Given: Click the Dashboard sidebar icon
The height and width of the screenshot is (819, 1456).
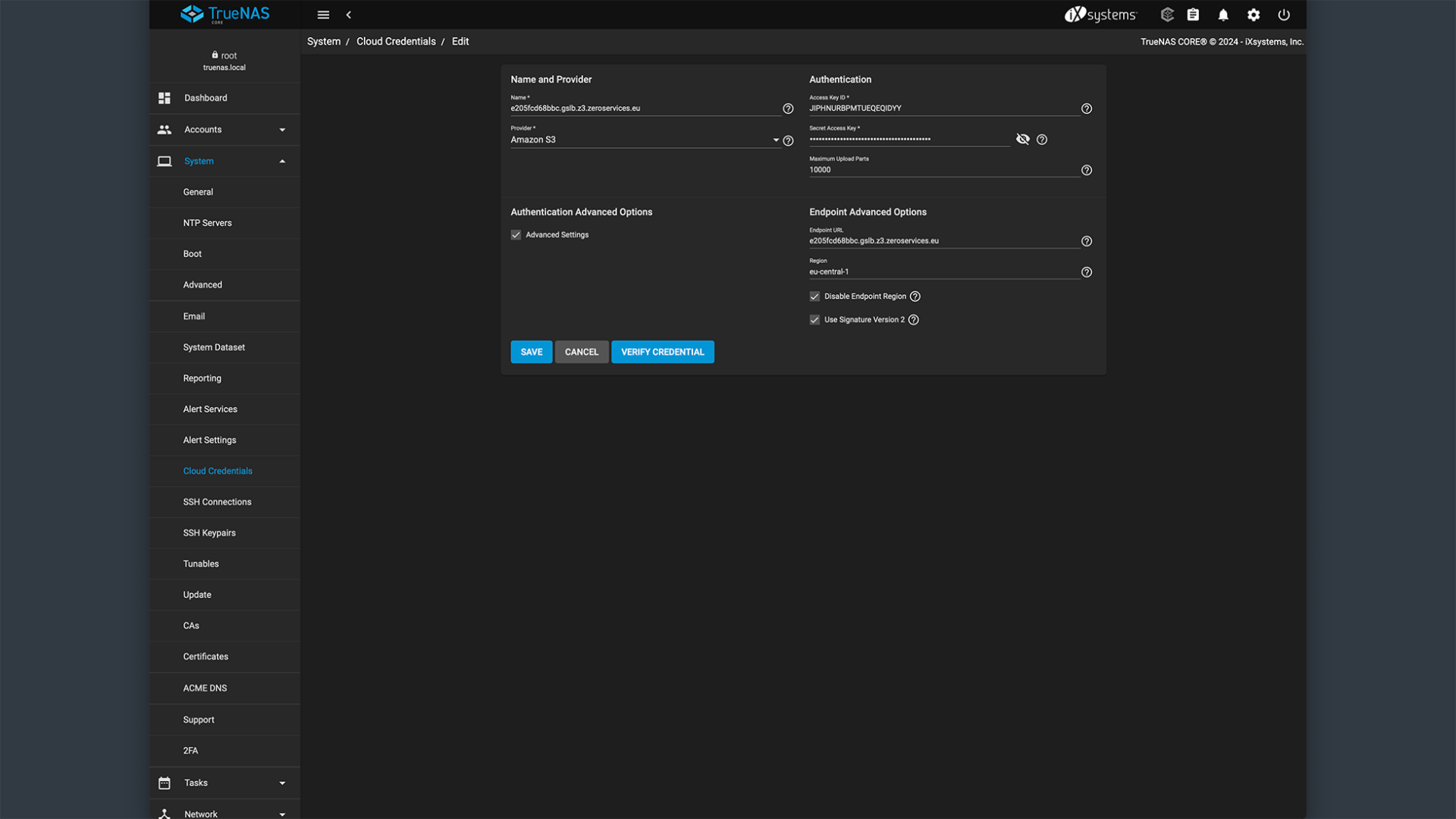Looking at the screenshot, I should click(164, 98).
